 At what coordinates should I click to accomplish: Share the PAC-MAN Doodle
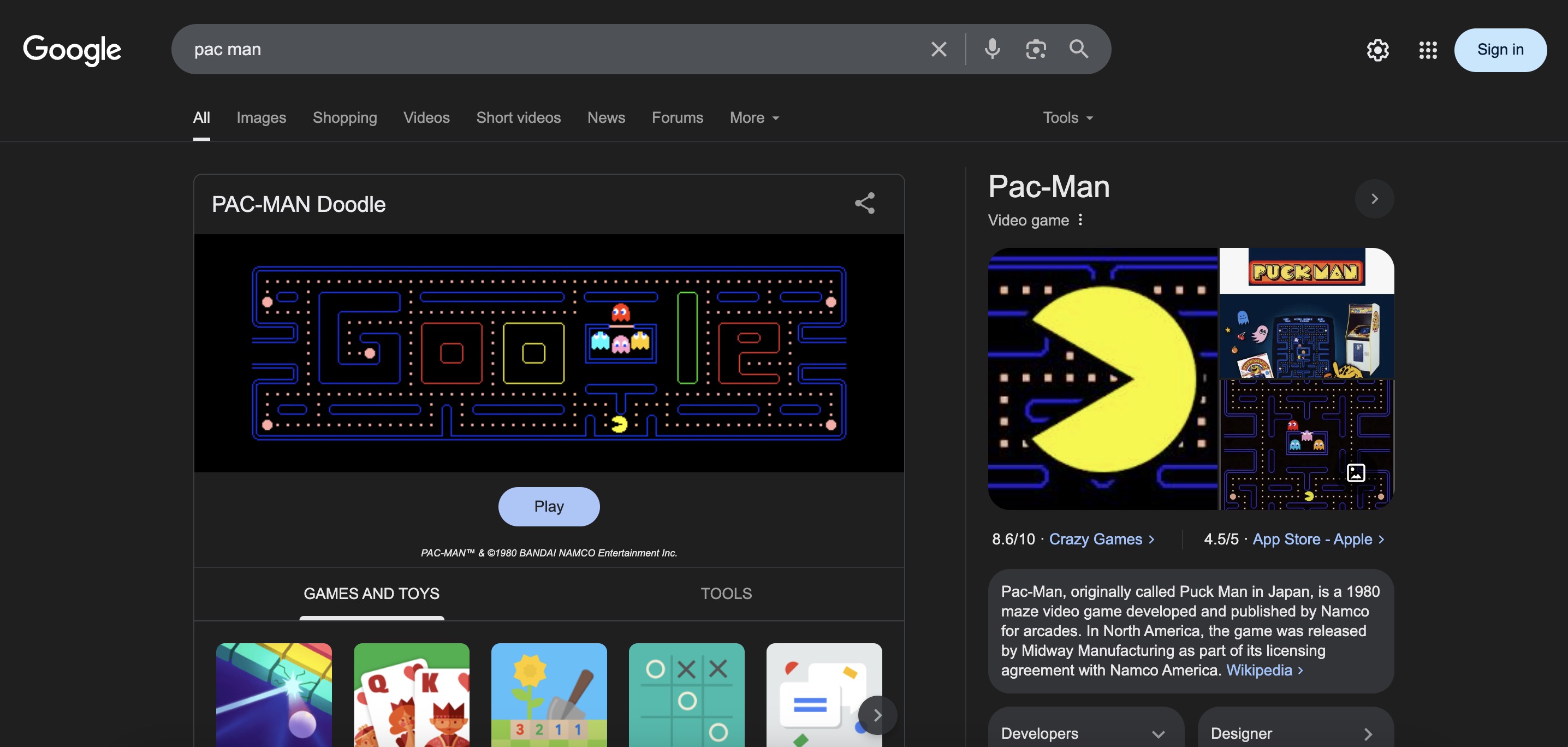(864, 203)
